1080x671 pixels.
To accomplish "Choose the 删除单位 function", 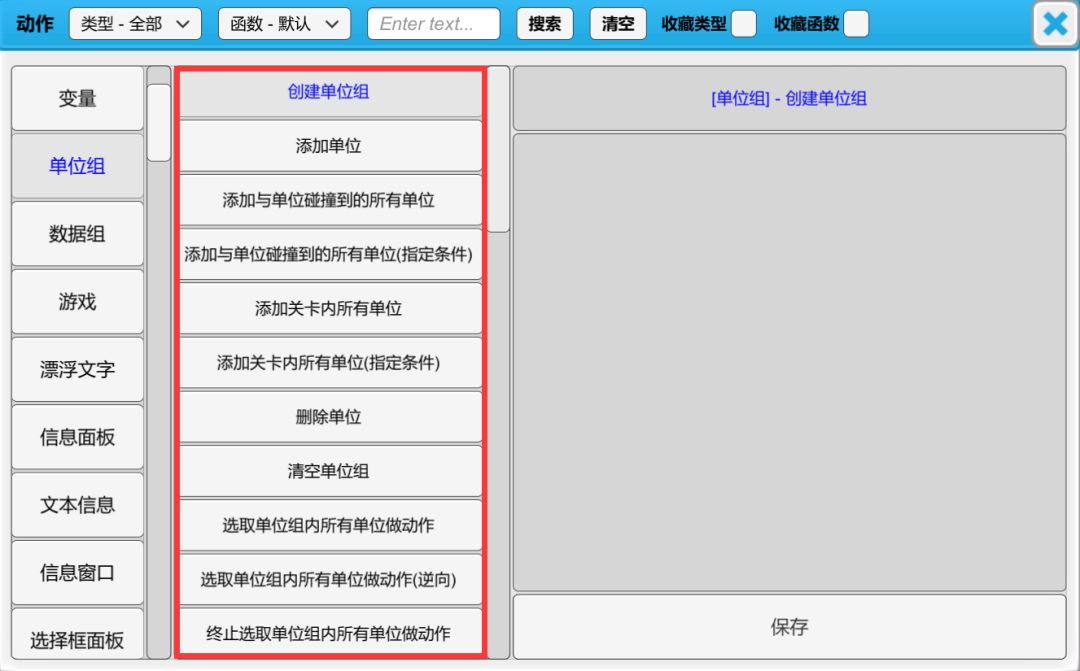I will tap(329, 417).
